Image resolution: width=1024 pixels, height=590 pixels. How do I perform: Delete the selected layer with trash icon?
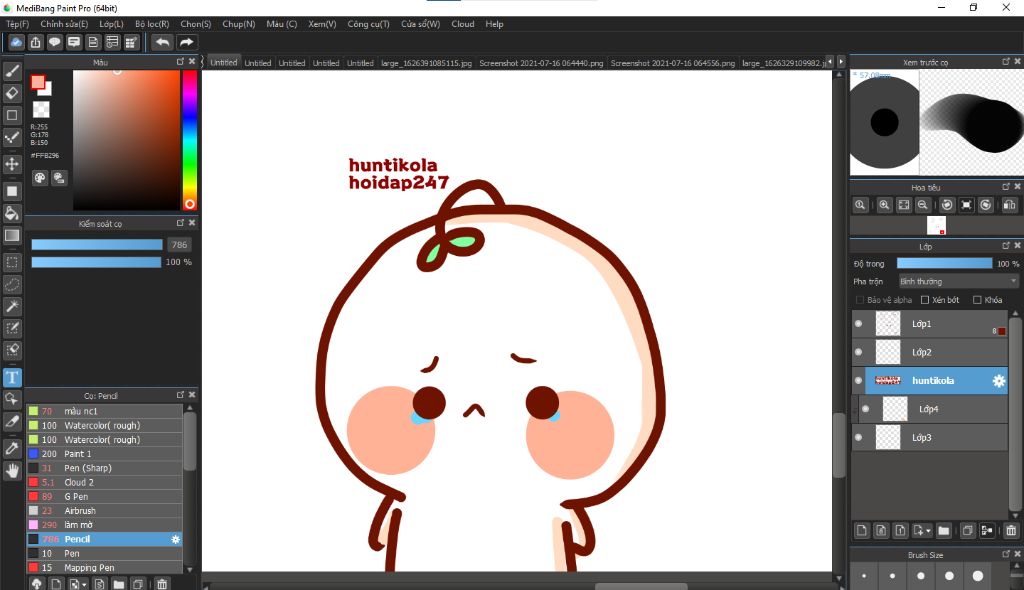[x=1011, y=531]
